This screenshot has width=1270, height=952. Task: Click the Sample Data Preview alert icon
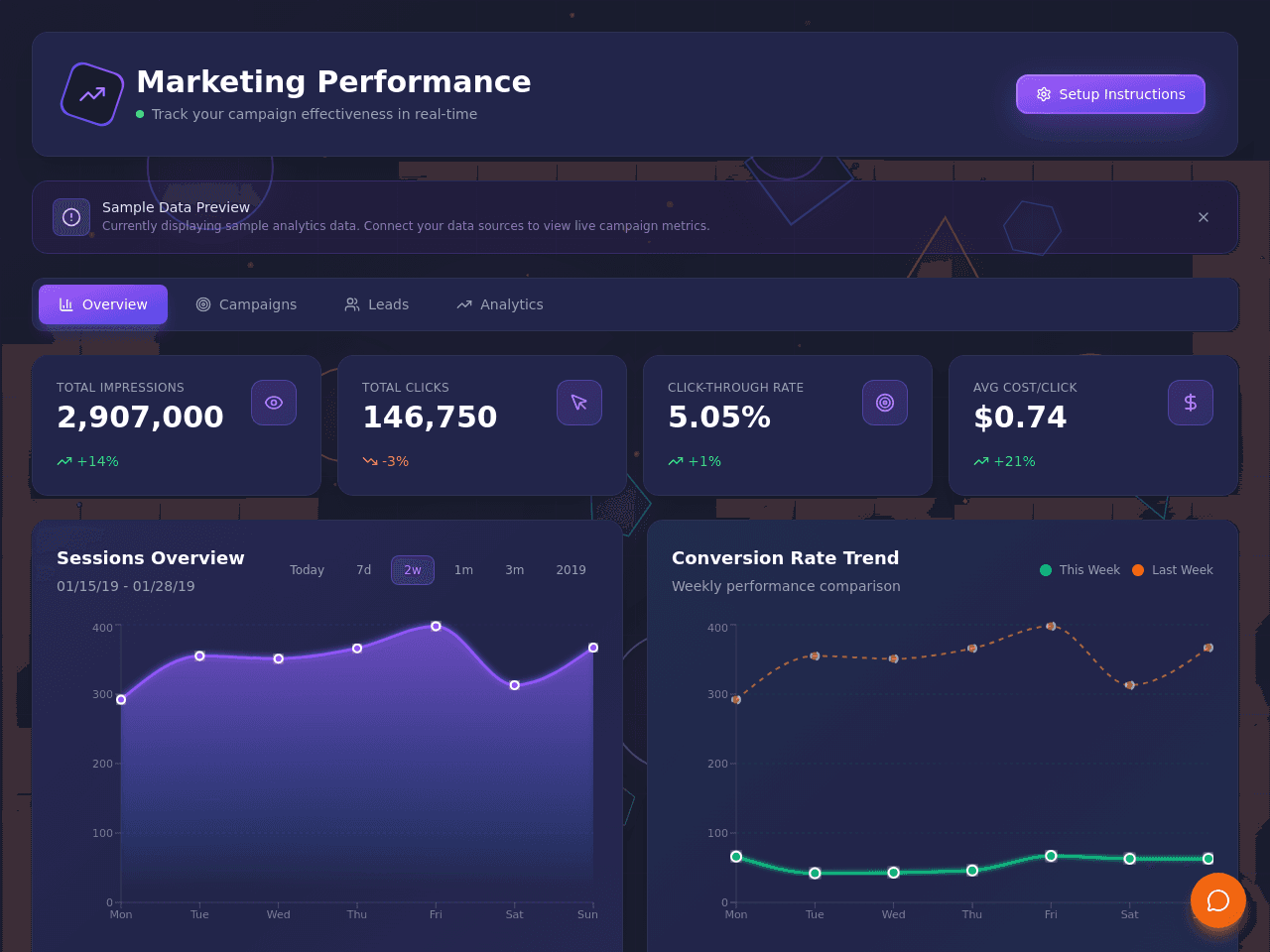tap(71, 217)
